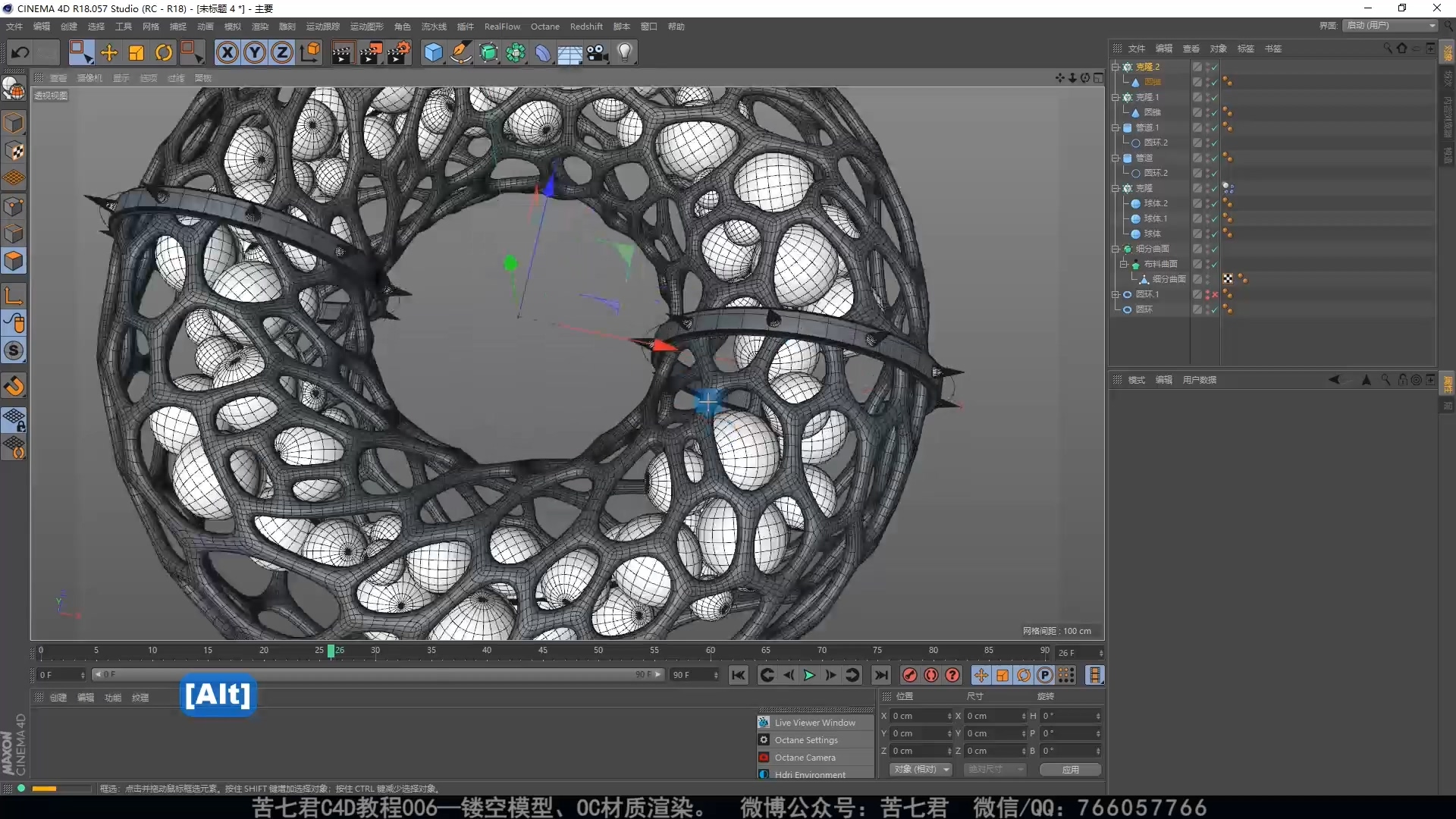The width and height of the screenshot is (1456, 819).
Task: Enable the disabled 圆环.1 red X
Action: point(1214,294)
